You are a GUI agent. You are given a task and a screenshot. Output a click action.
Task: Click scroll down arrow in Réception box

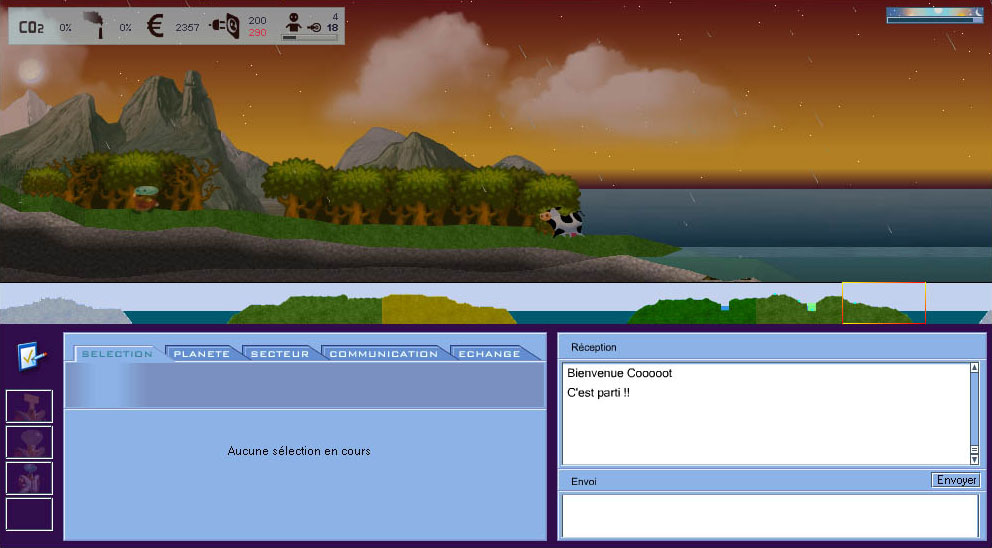[x=975, y=459]
